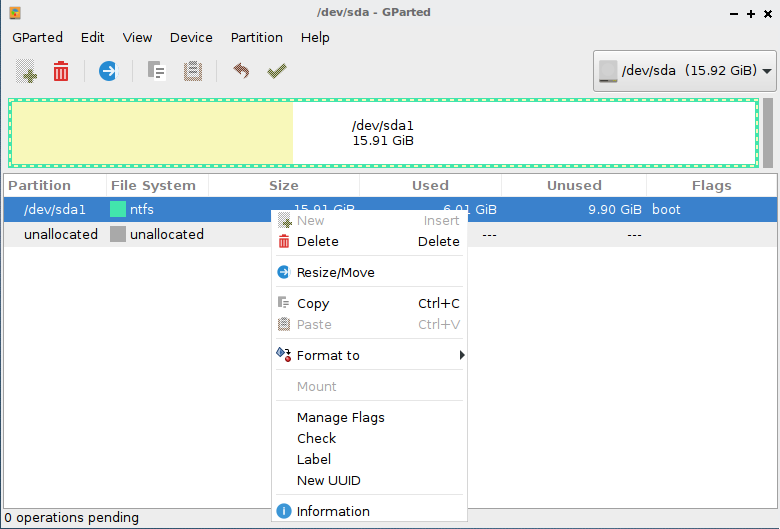Open the Help menu

(315, 38)
